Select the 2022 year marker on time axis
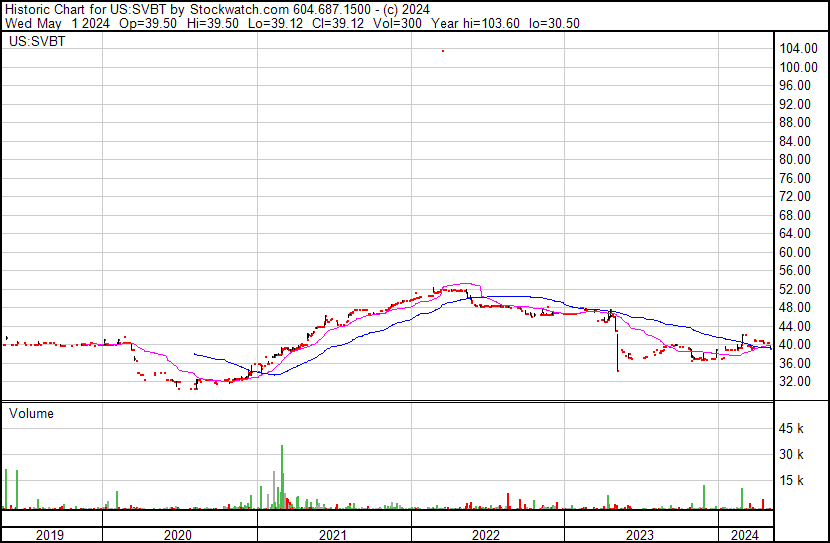This screenshot has width=830, height=543. click(486, 535)
